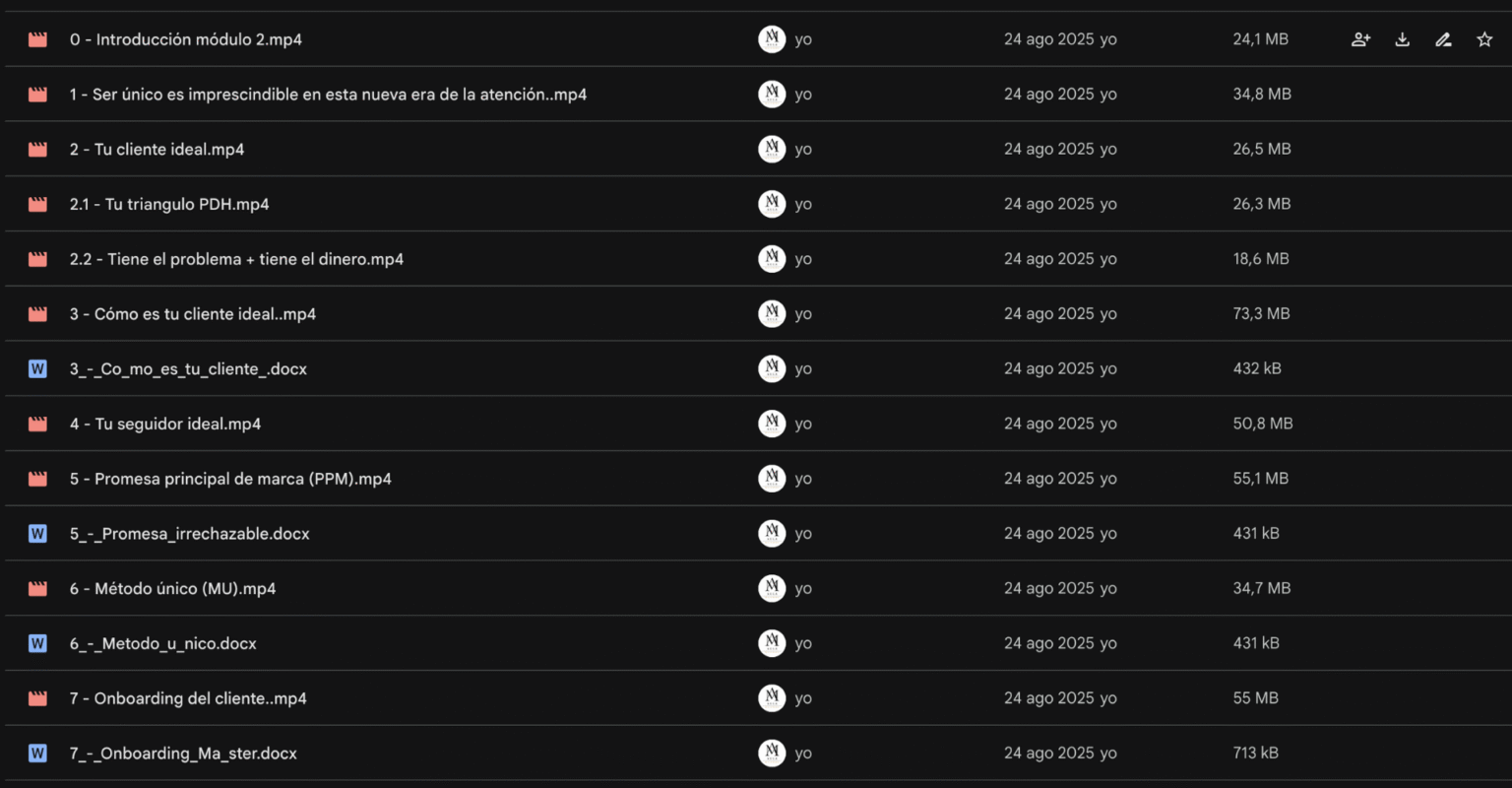This screenshot has height=788, width=1512.
Task: Select file 1 - Ser único es imprescindible
Action: (328, 95)
